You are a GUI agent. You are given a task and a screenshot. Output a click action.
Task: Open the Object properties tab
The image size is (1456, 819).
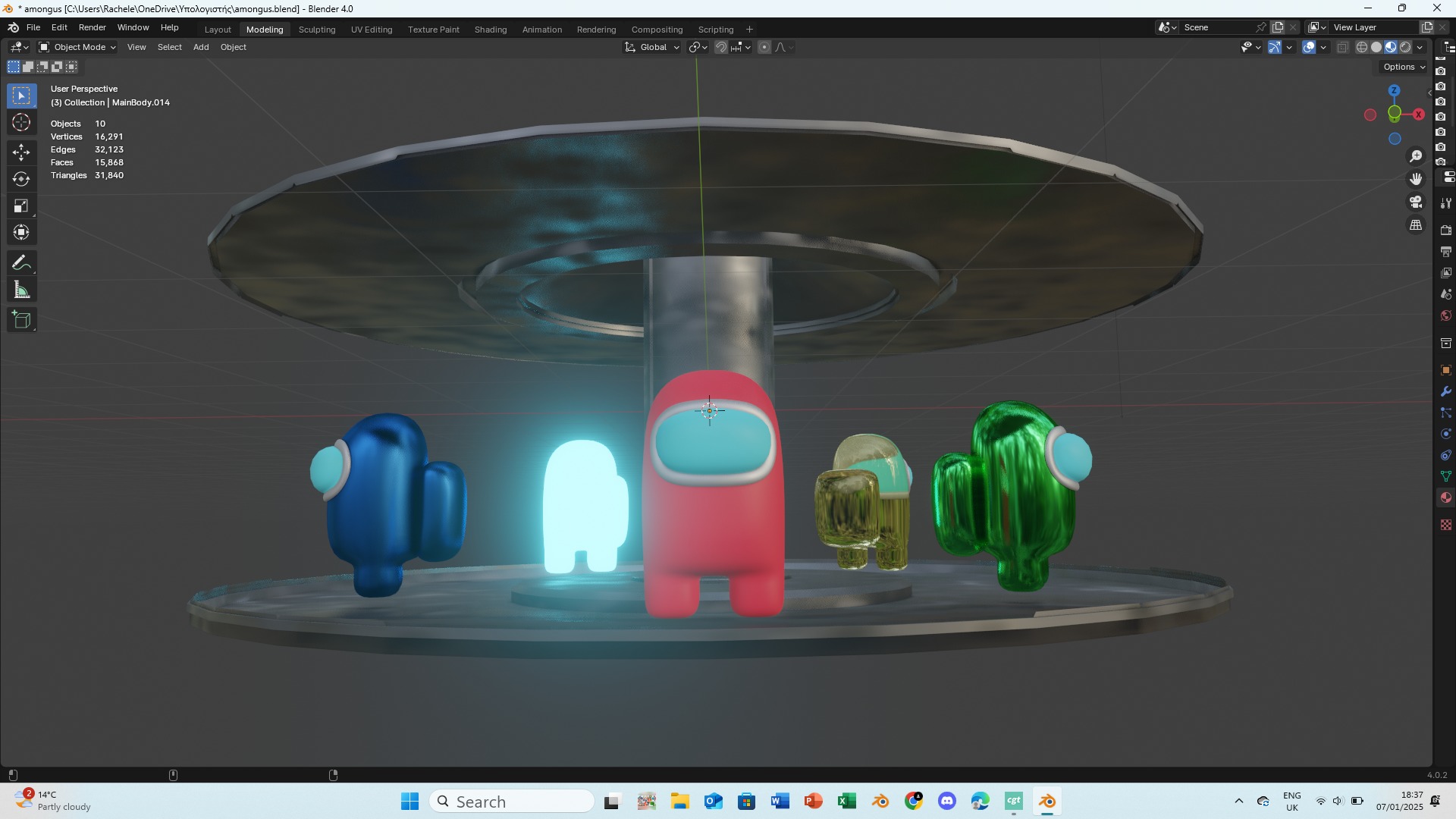pos(1446,370)
